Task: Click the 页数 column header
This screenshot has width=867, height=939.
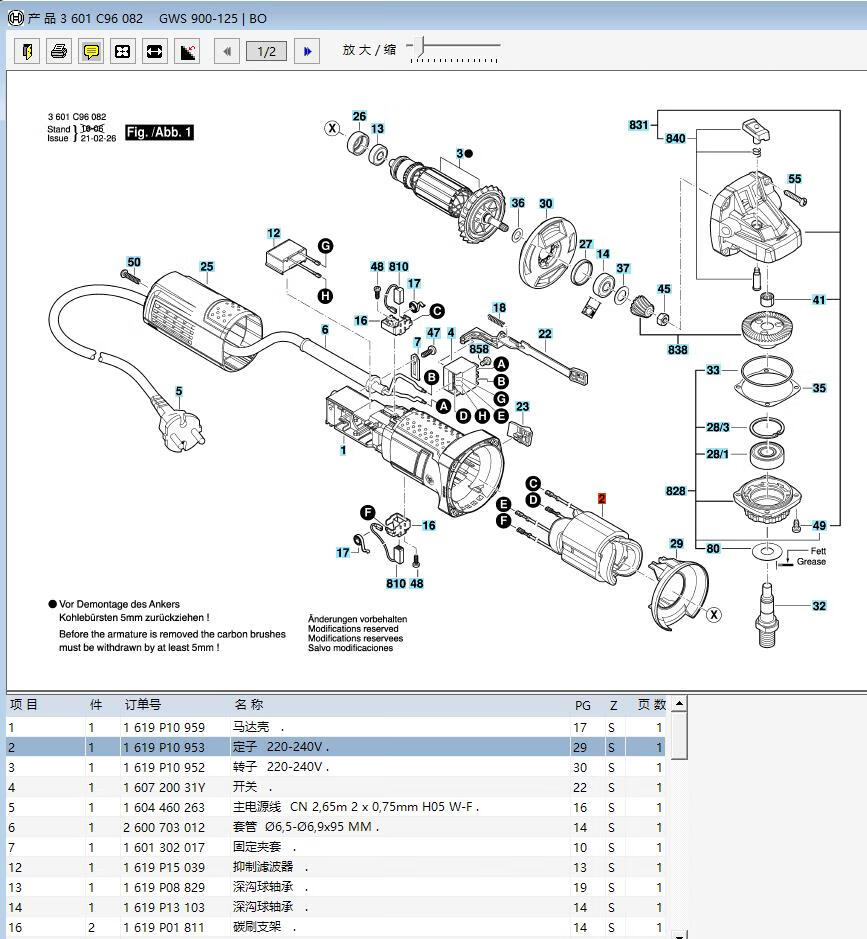Action: click(x=651, y=705)
